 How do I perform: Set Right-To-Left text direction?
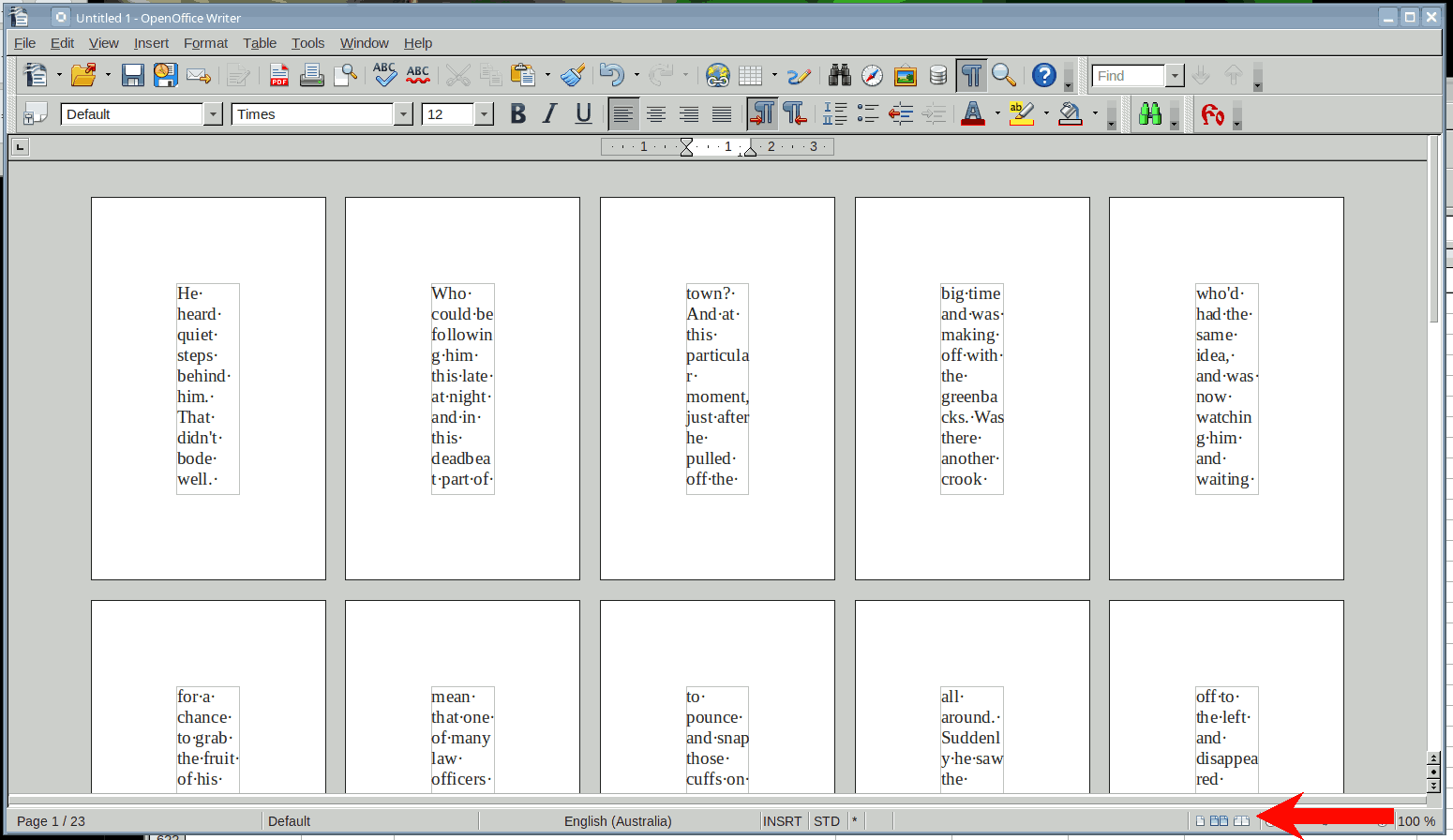pos(795,113)
